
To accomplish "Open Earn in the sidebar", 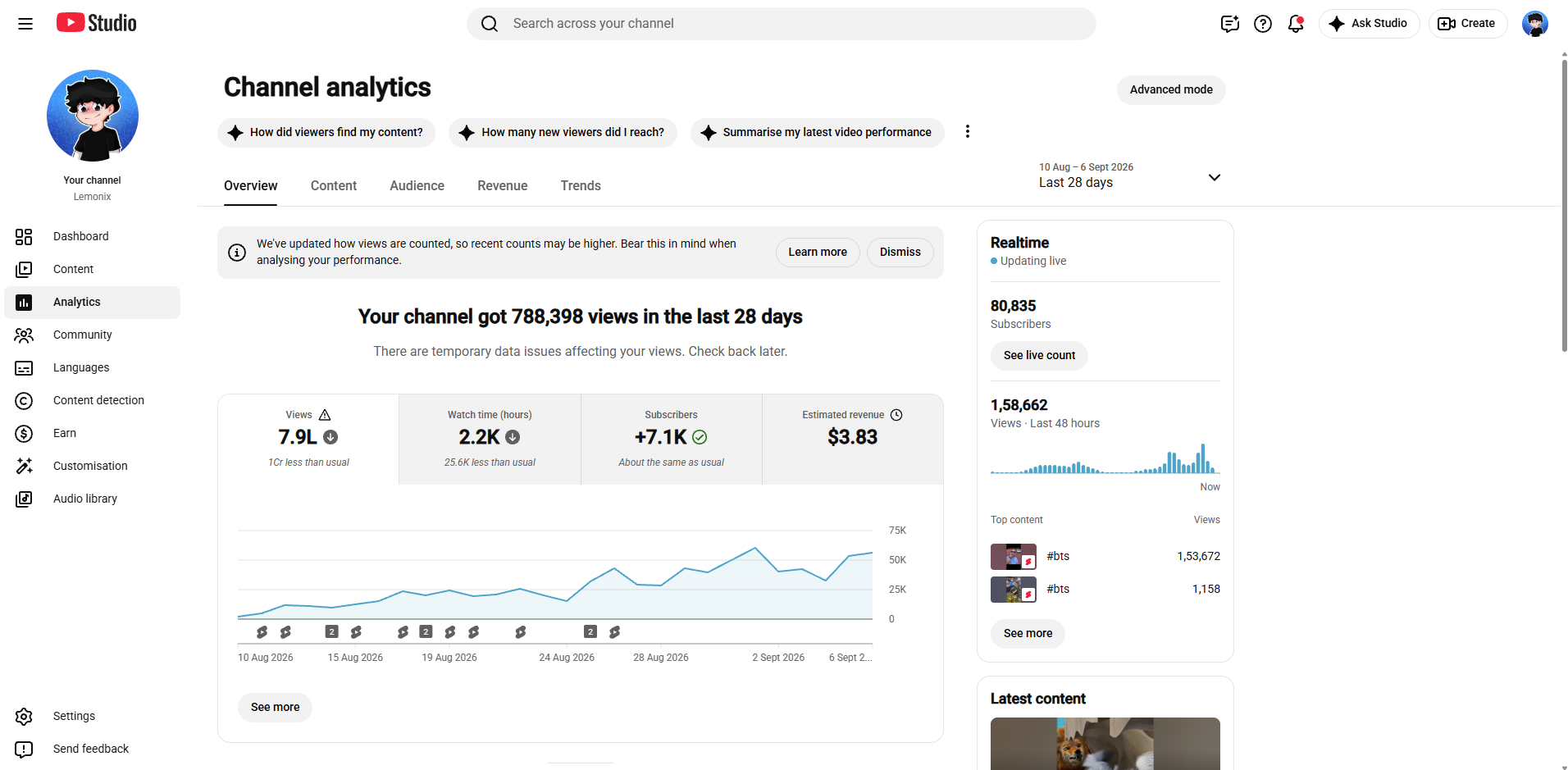I will point(92,433).
